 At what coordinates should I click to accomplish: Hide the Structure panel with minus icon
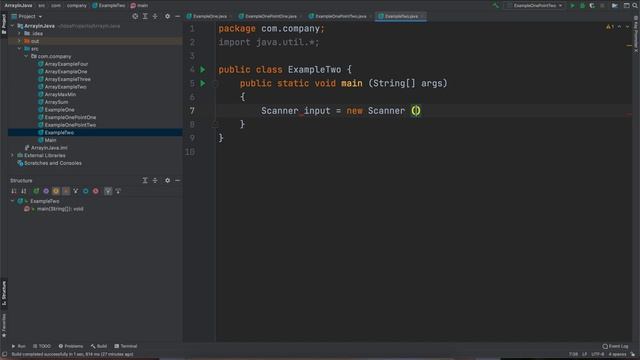point(178,180)
